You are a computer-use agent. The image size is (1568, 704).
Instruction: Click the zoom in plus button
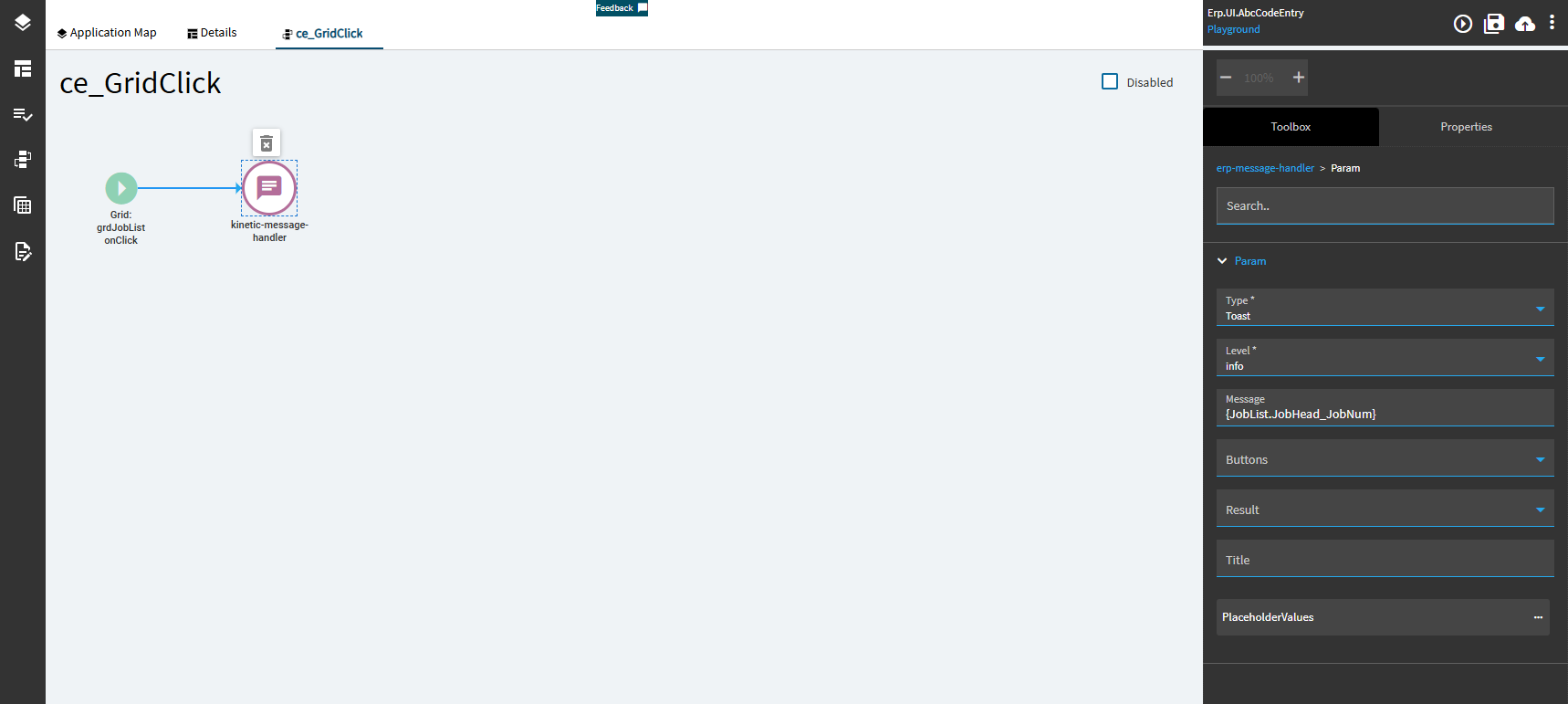point(1299,78)
